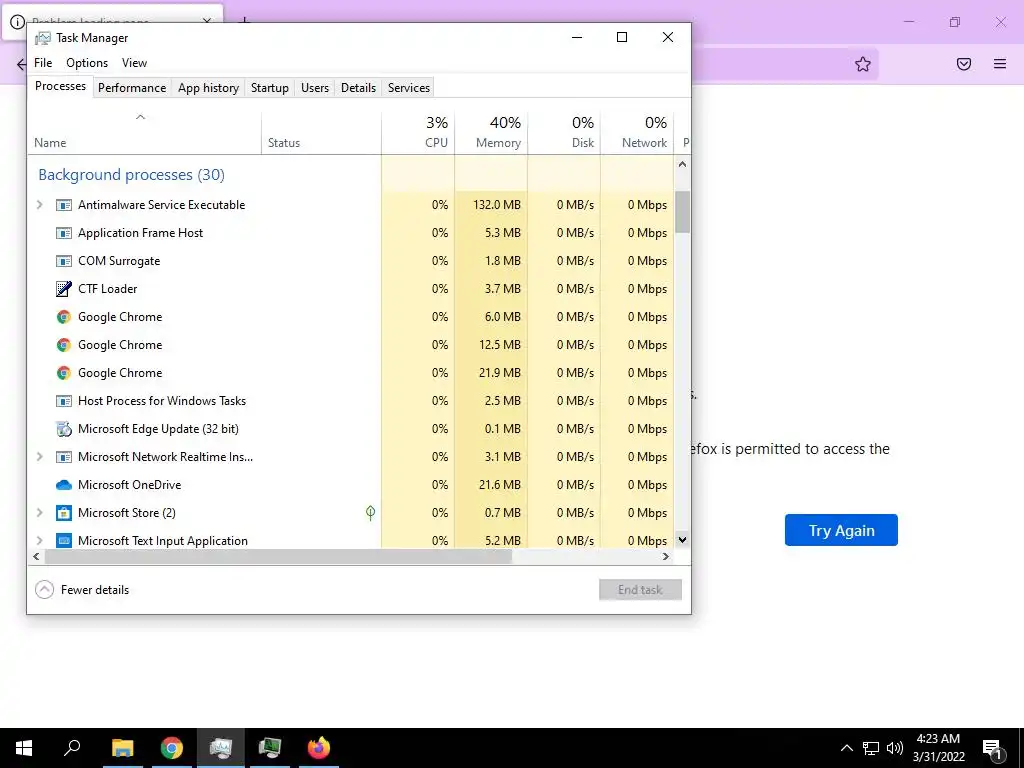This screenshot has height=768, width=1024.
Task: Click the green leaf suspended status icon
Action: click(370, 513)
